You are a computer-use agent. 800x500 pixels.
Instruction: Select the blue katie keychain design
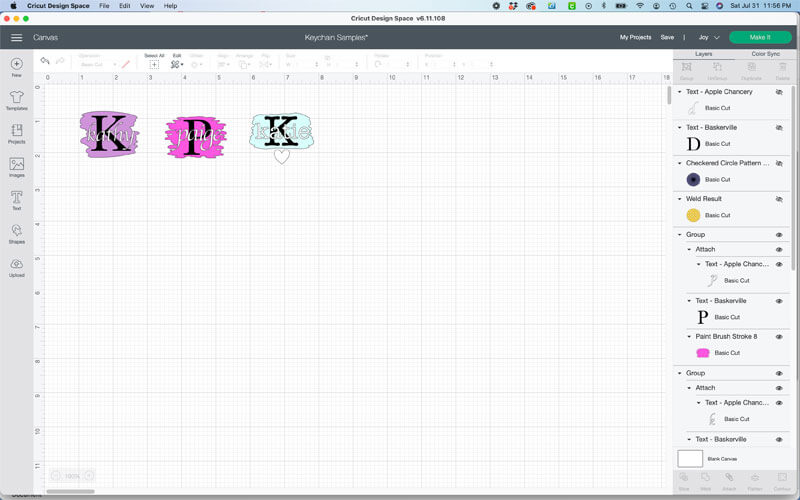(x=282, y=132)
